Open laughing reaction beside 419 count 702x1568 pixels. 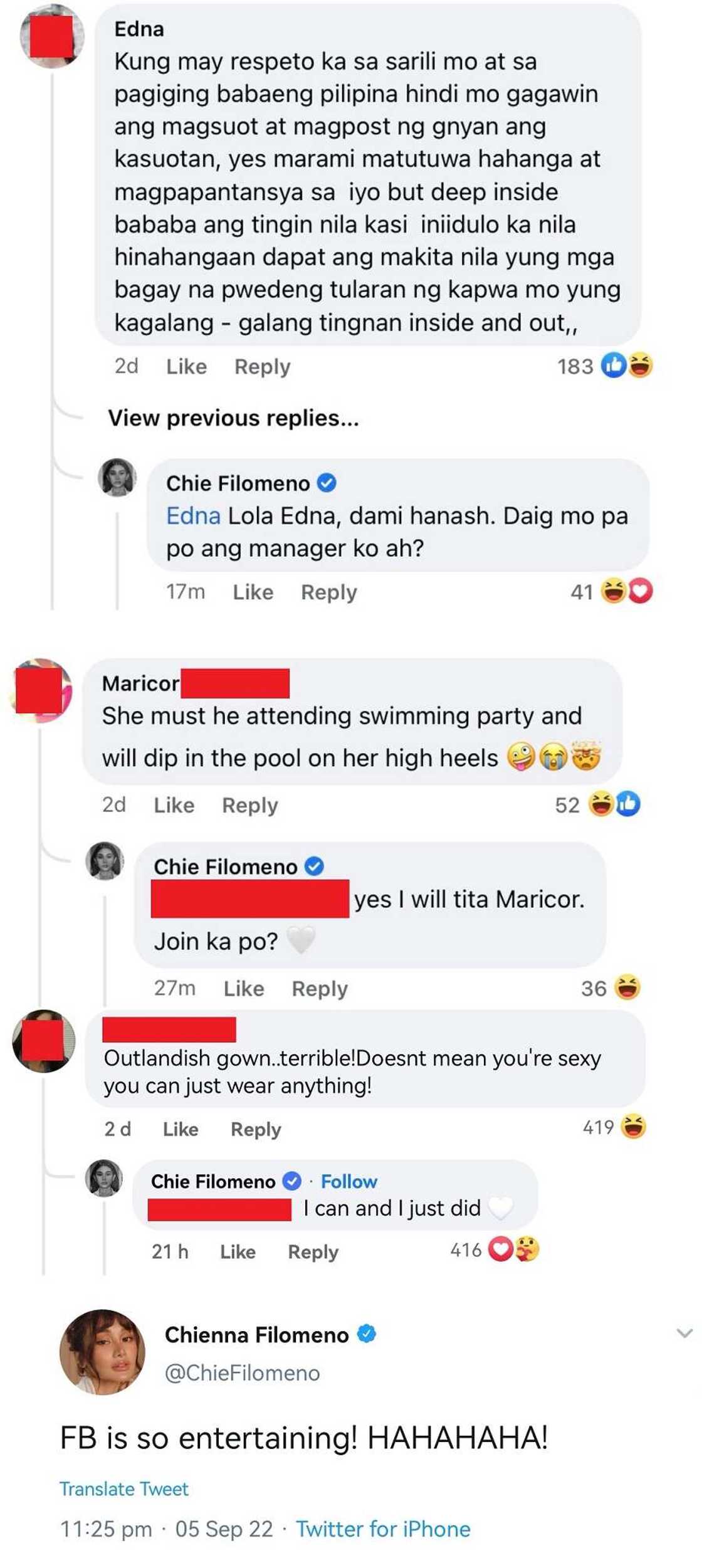[633, 1127]
